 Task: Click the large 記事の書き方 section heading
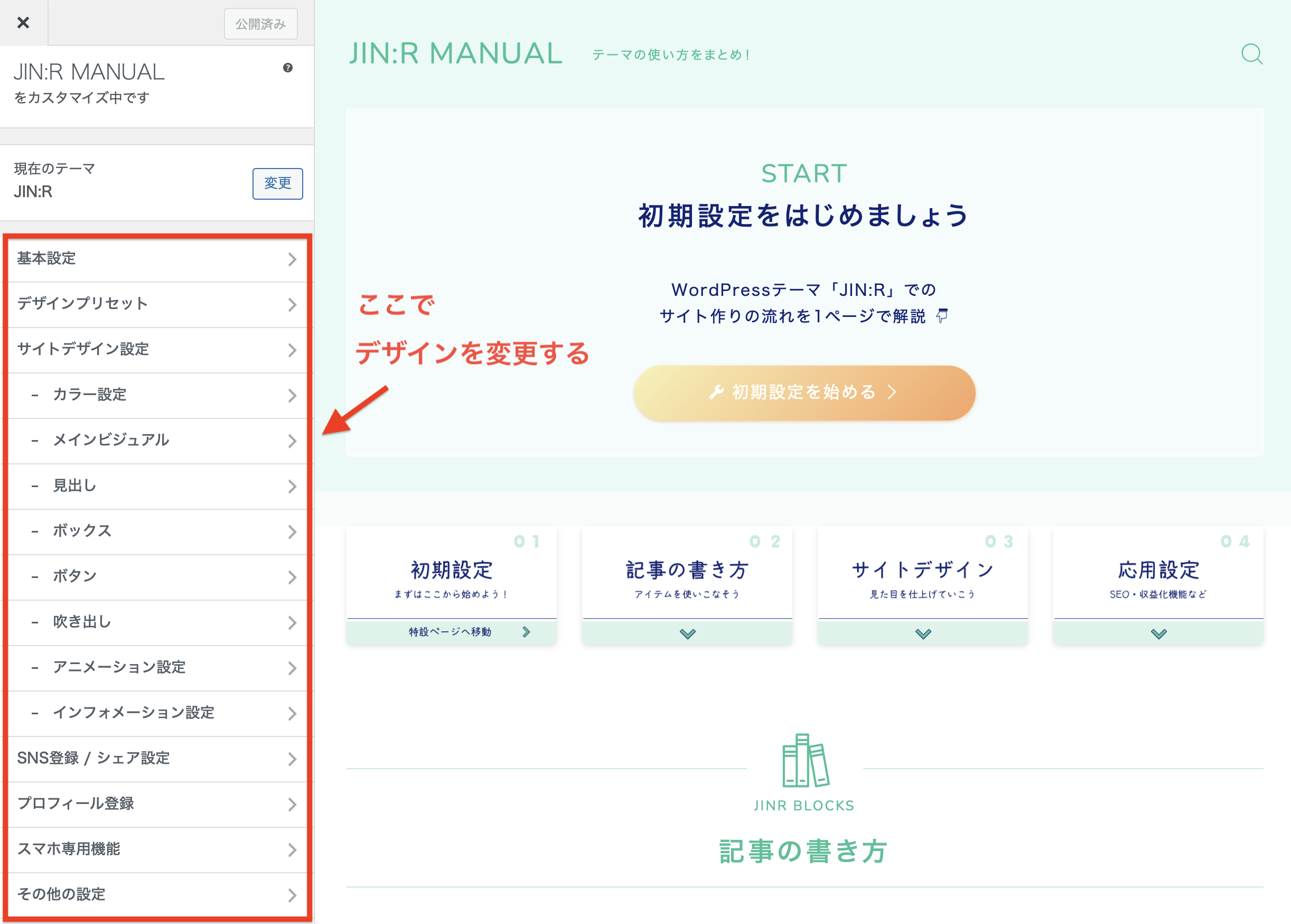(804, 852)
